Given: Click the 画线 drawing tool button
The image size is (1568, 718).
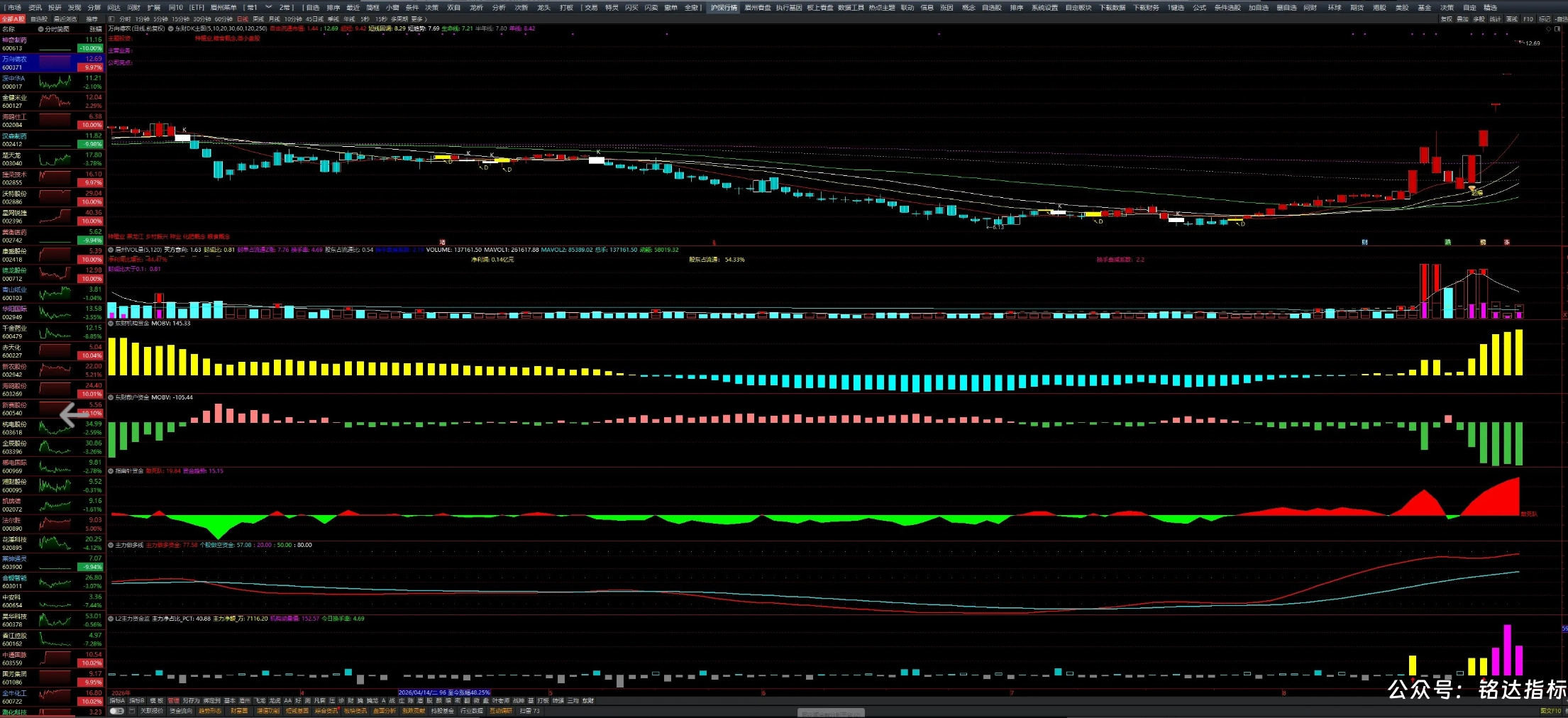Looking at the screenshot, I should [1512, 19].
